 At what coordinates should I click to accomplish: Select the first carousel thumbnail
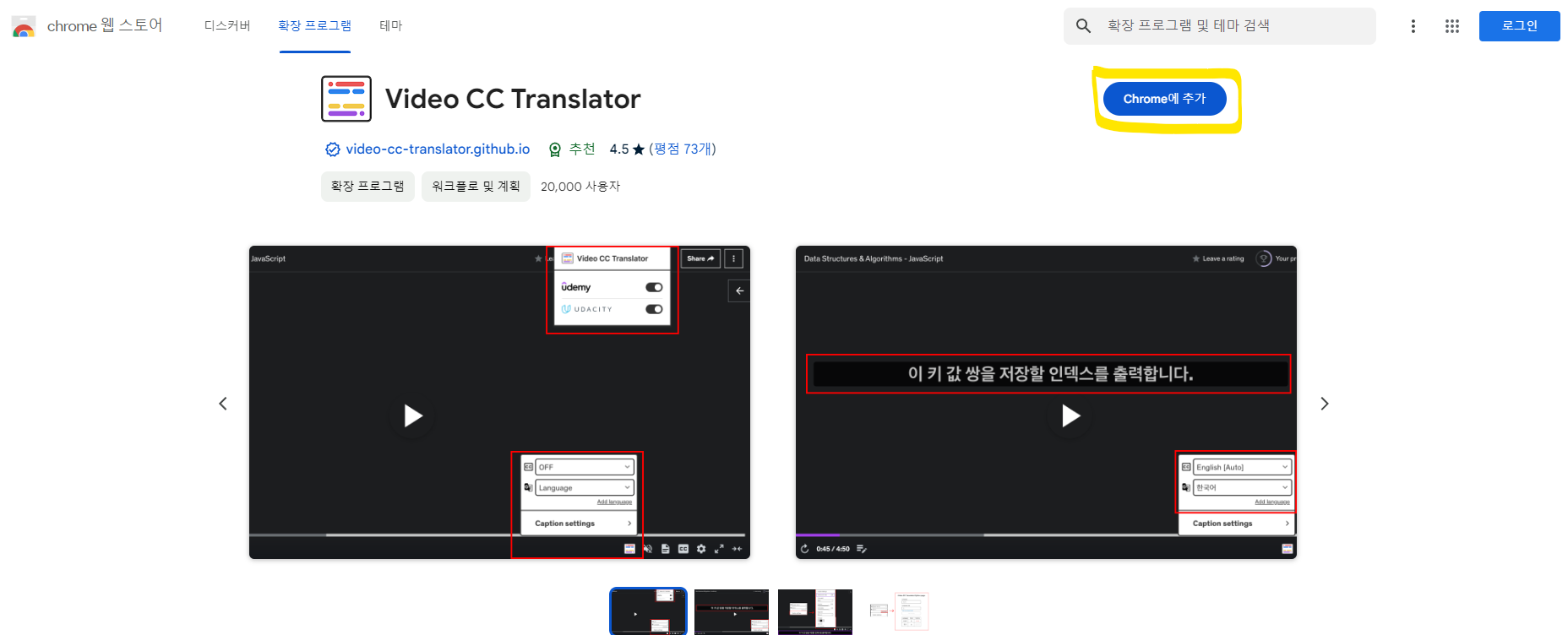click(x=648, y=611)
